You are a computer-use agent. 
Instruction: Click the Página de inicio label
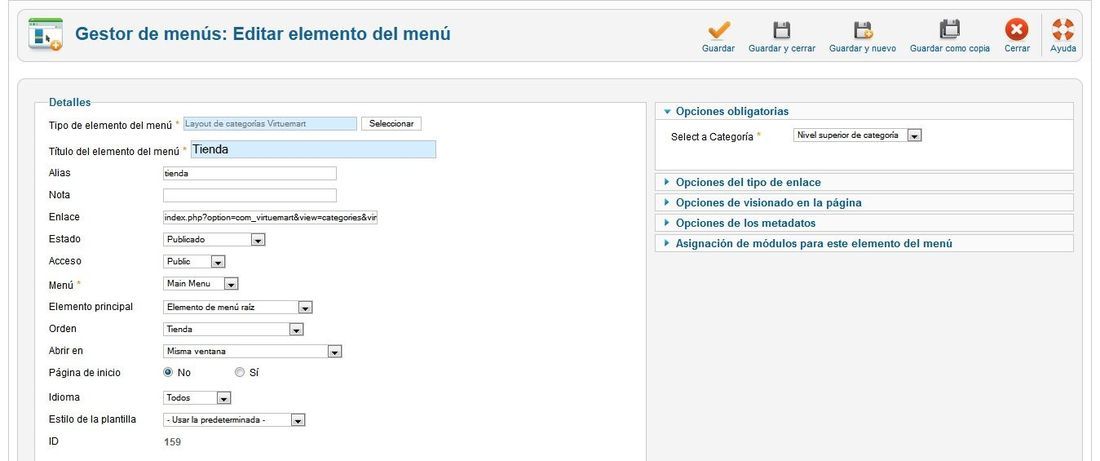[84, 373]
